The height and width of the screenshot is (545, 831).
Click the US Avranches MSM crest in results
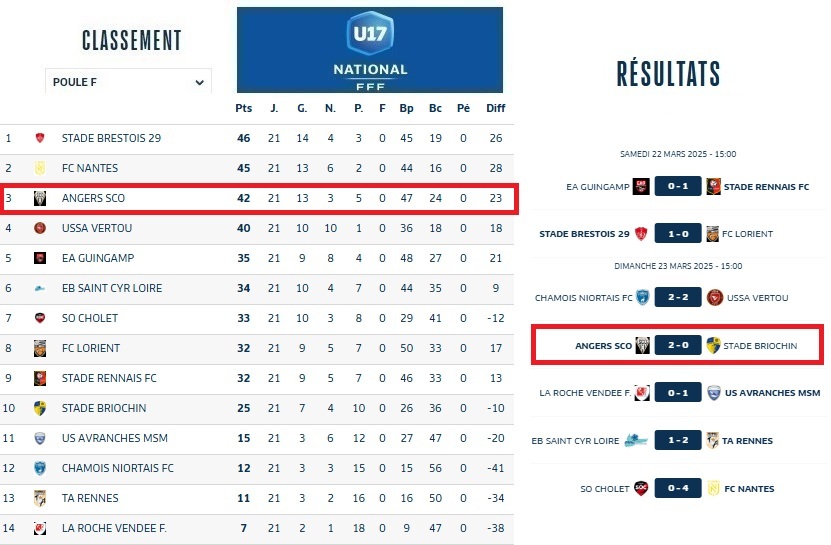[713, 393]
